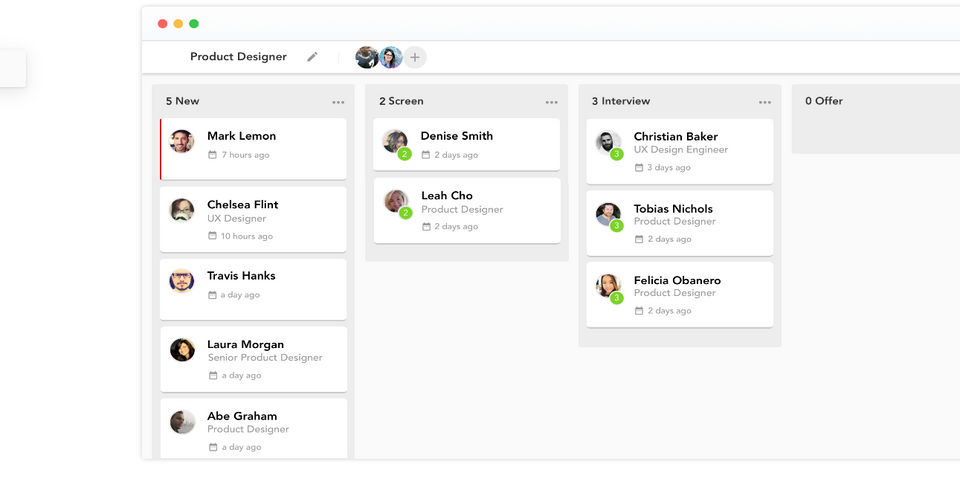This screenshot has height=493, width=960.
Task: Click the green badge on Denise Smith's avatar
Action: tap(404, 154)
